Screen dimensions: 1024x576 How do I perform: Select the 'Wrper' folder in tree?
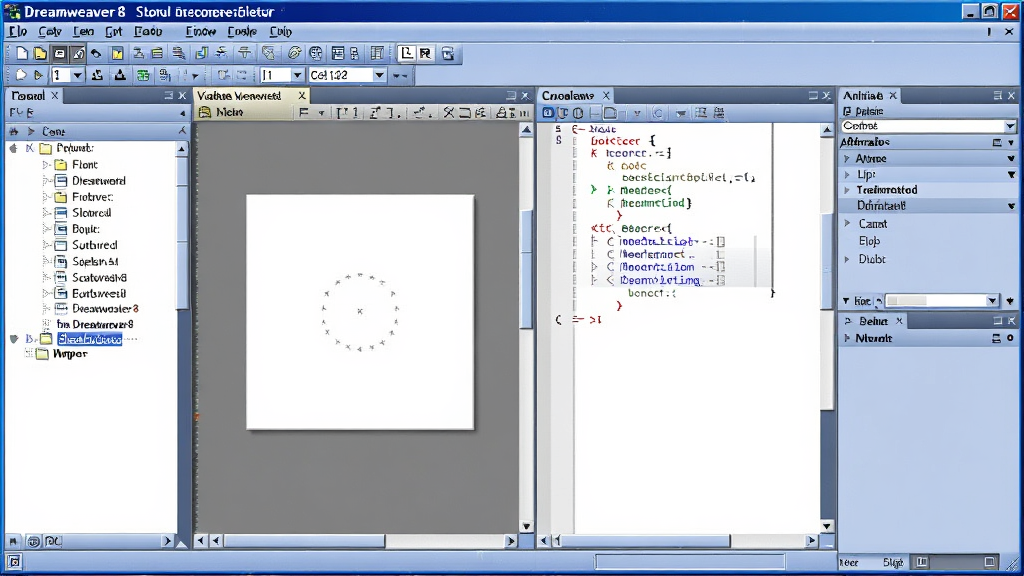[x=70, y=354]
